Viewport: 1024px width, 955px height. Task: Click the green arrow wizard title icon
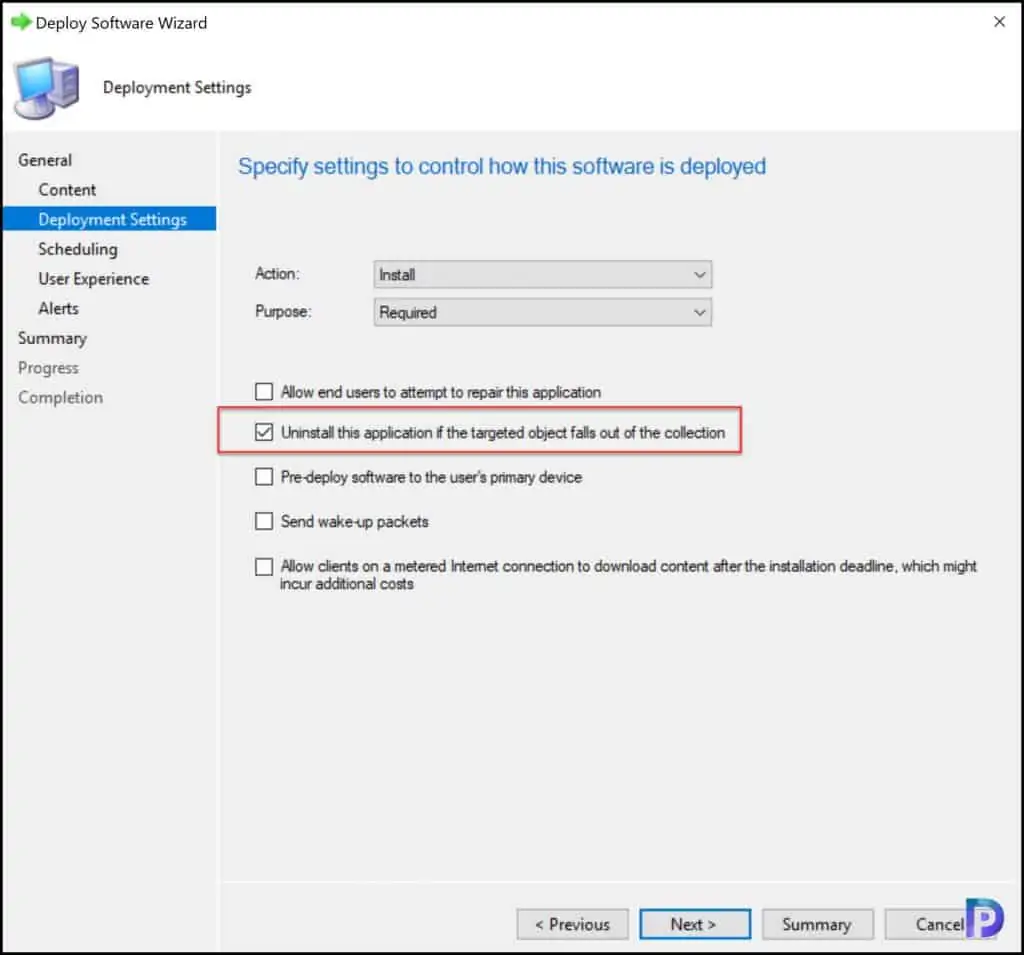point(21,22)
